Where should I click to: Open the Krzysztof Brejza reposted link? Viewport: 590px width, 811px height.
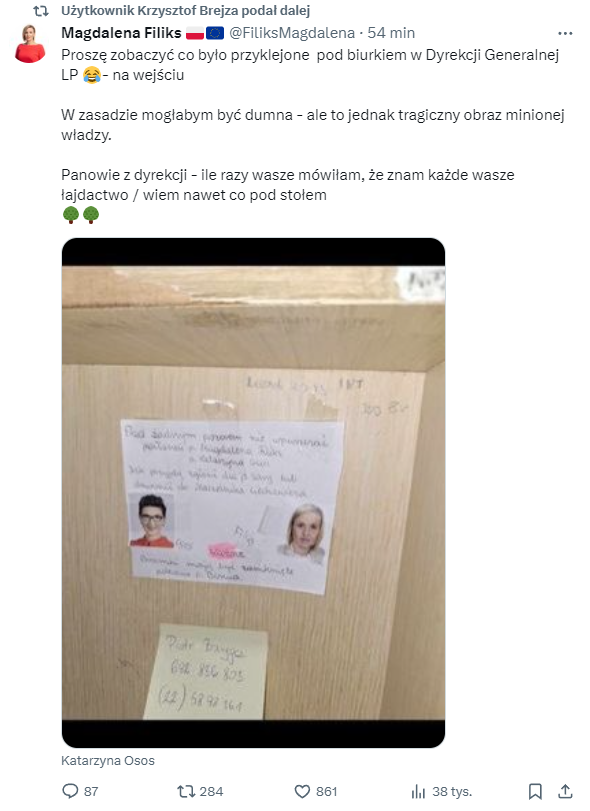pos(186,10)
